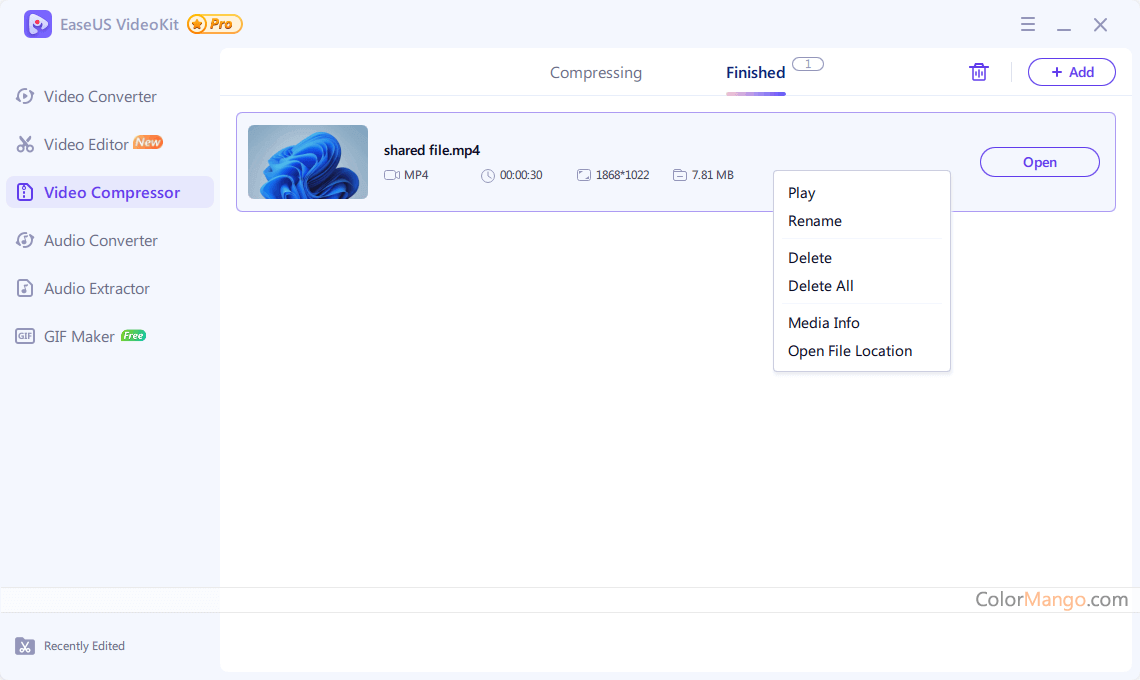Close the VideoKit window
Image resolution: width=1140 pixels, height=680 pixels.
(1100, 25)
